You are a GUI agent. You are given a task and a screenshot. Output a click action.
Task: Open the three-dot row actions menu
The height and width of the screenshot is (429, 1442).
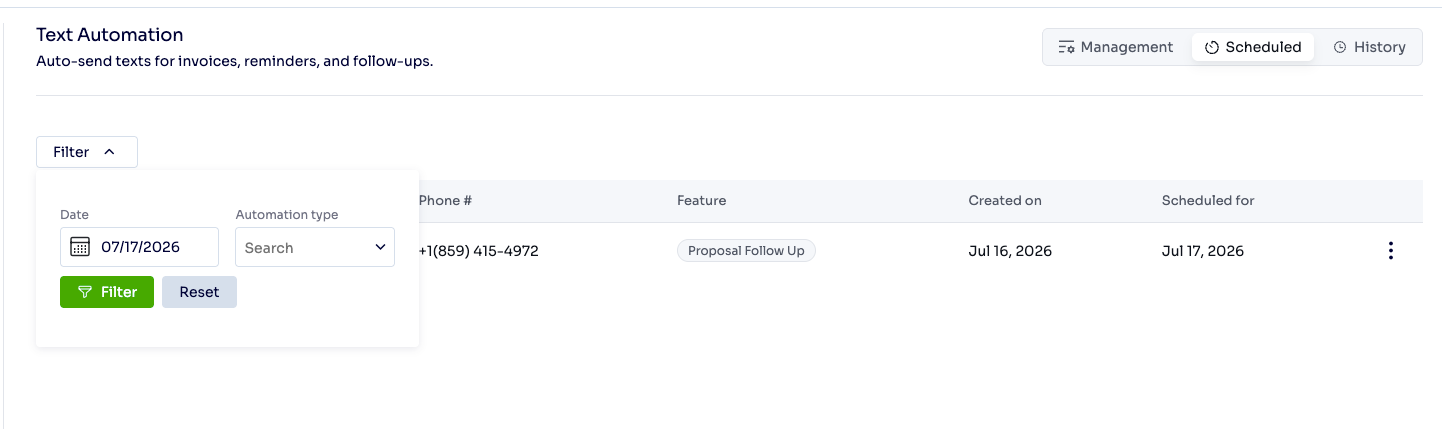pyautogui.click(x=1390, y=251)
